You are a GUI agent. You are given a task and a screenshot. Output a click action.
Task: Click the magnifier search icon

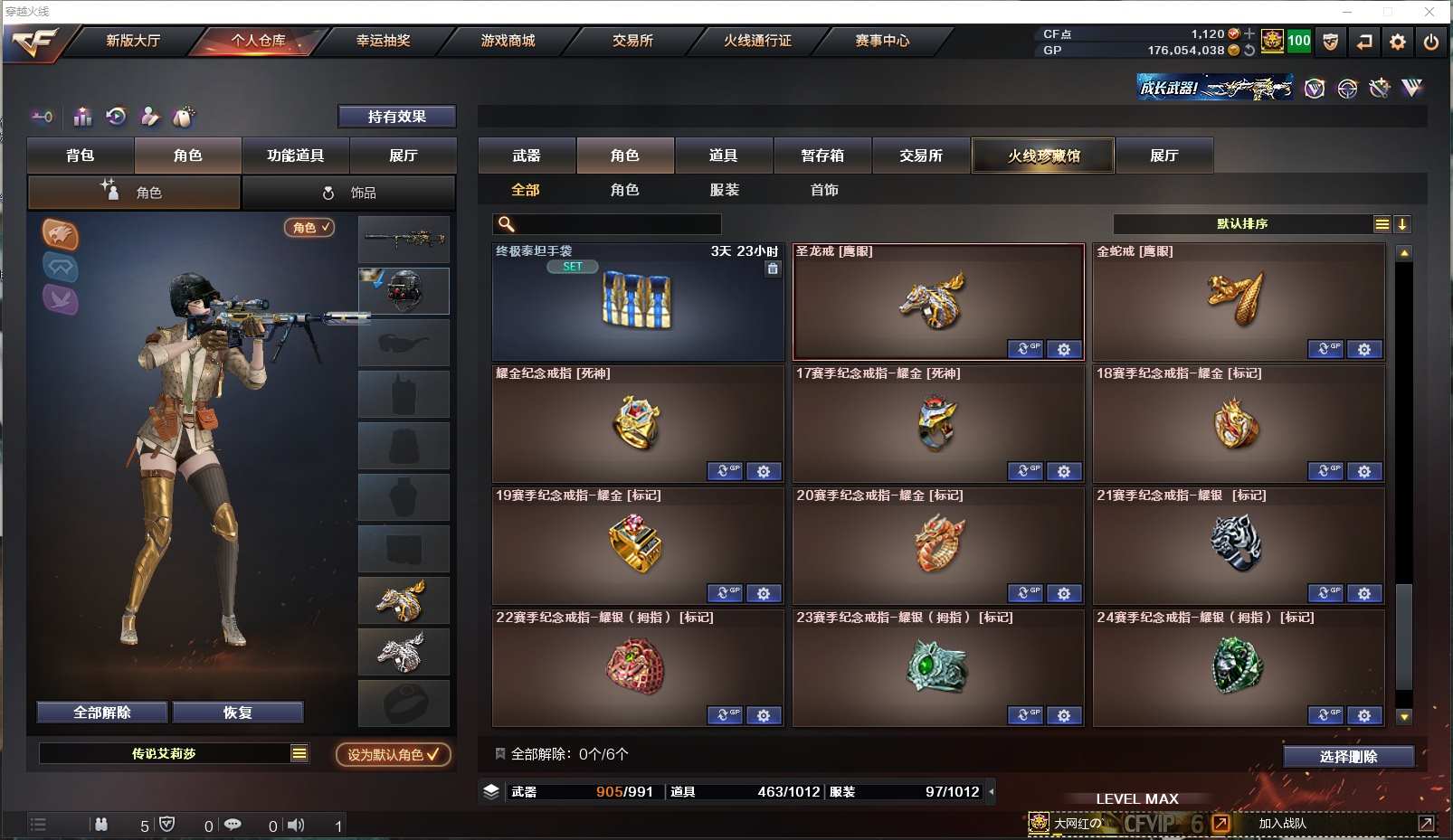click(x=507, y=224)
